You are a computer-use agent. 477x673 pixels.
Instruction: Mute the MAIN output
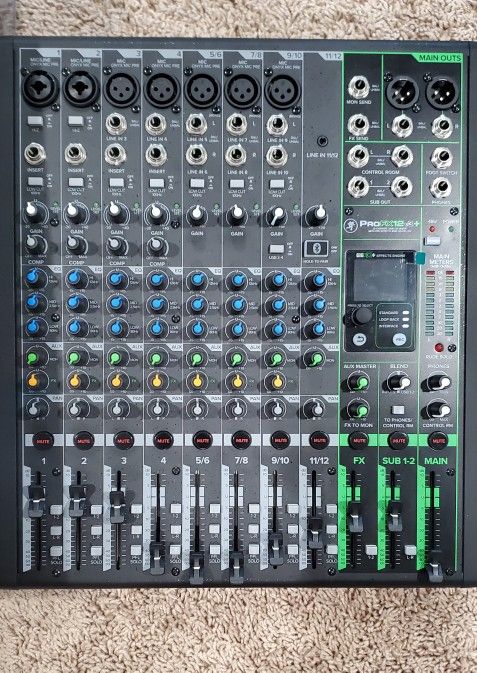pos(438,440)
